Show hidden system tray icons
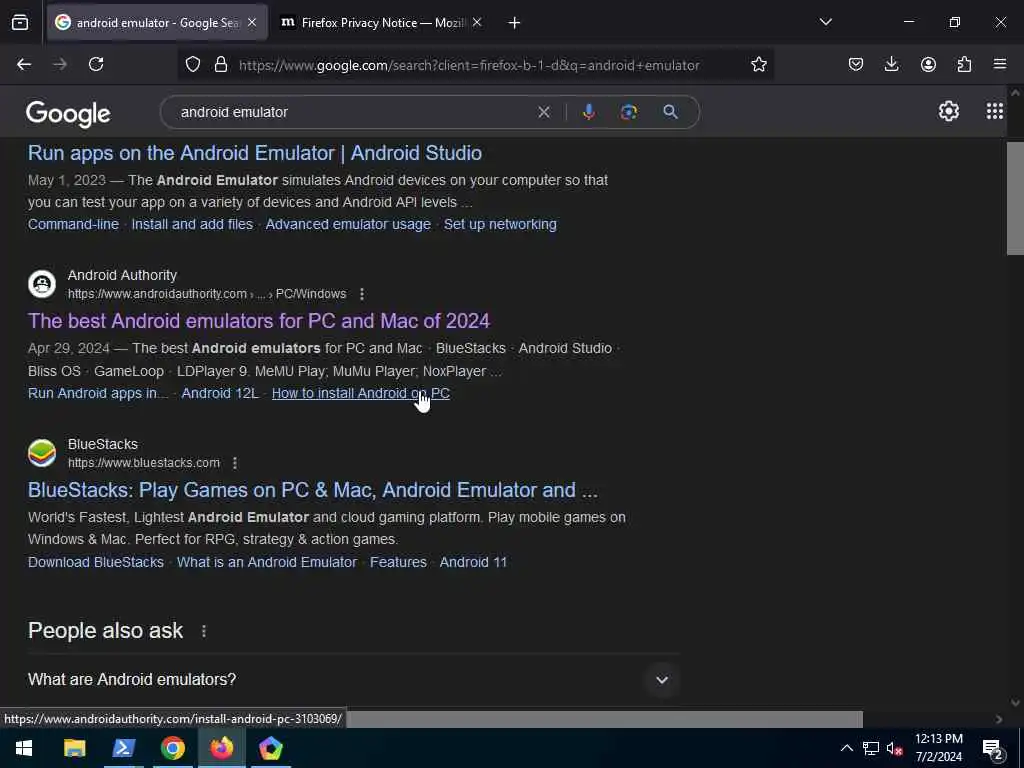This screenshot has width=1024, height=768. click(x=846, y=748)
